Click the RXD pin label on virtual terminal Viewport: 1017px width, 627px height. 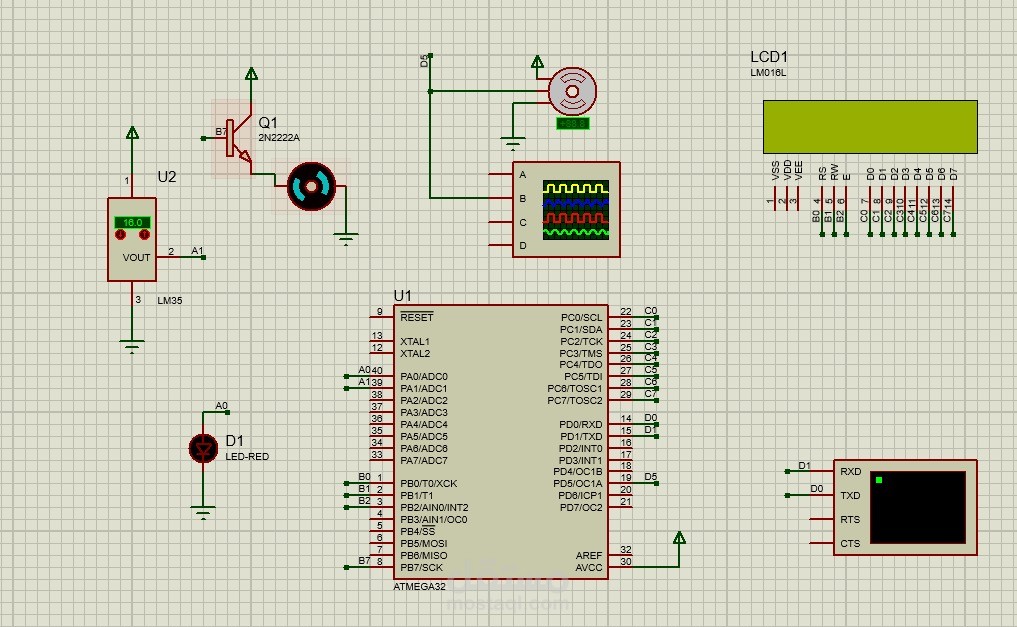(850, 471)
